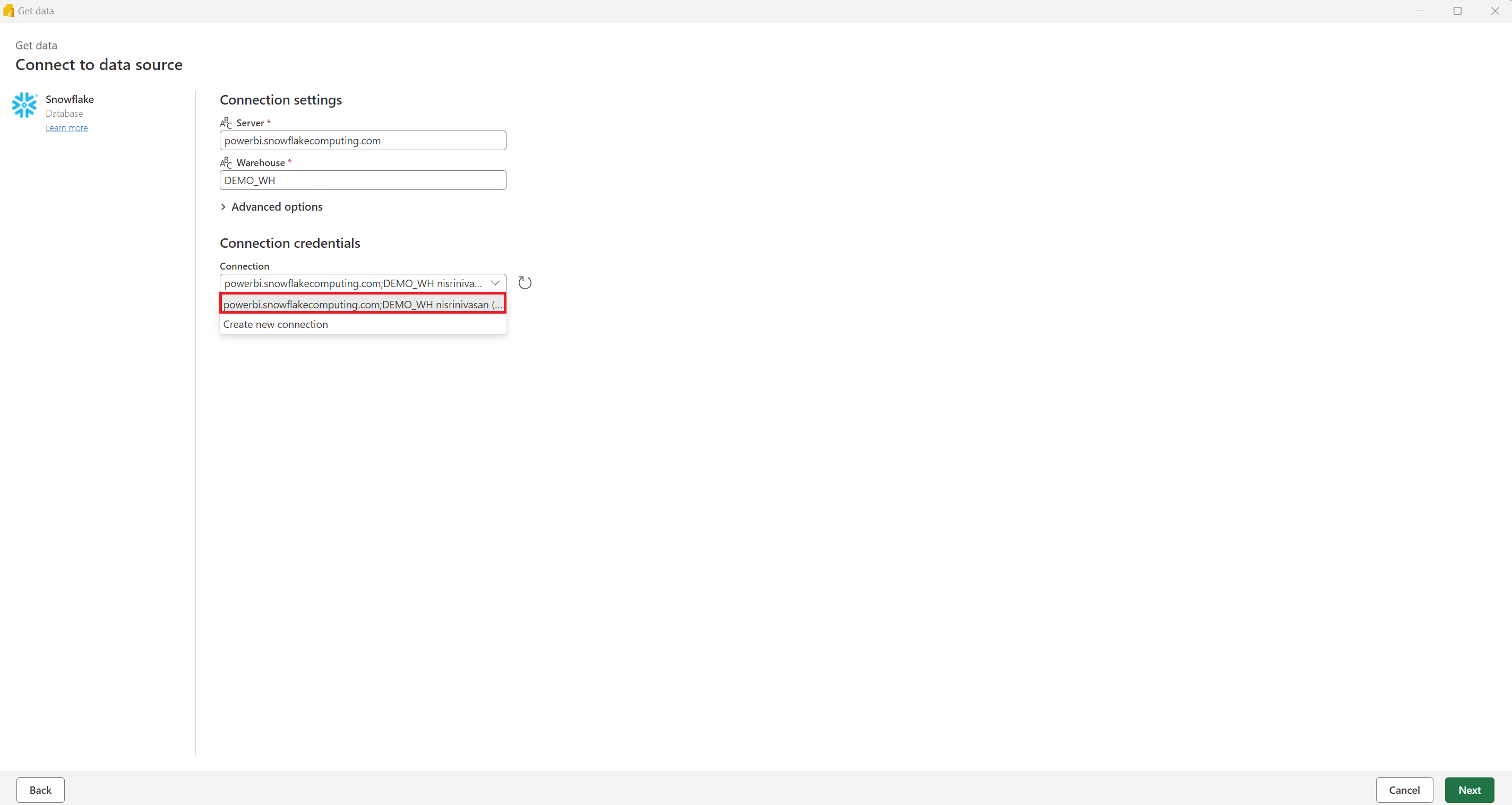Click the minimize window icon

(x=1421, y=11)
